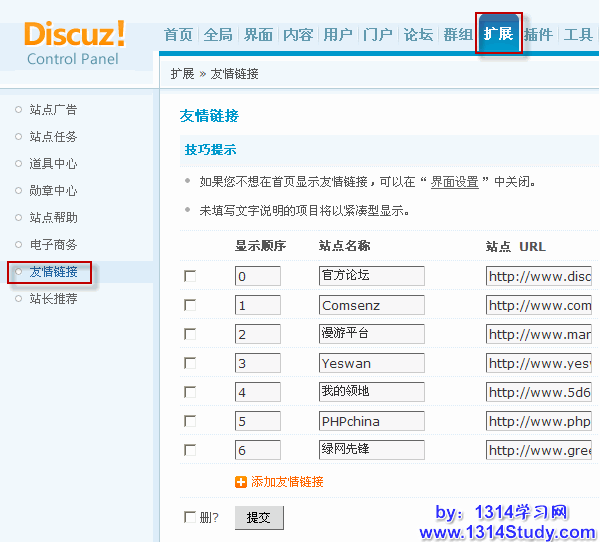Click the site name field for Yeswan
This screenshot has height=542, width=600.
(x=371, y=363)
